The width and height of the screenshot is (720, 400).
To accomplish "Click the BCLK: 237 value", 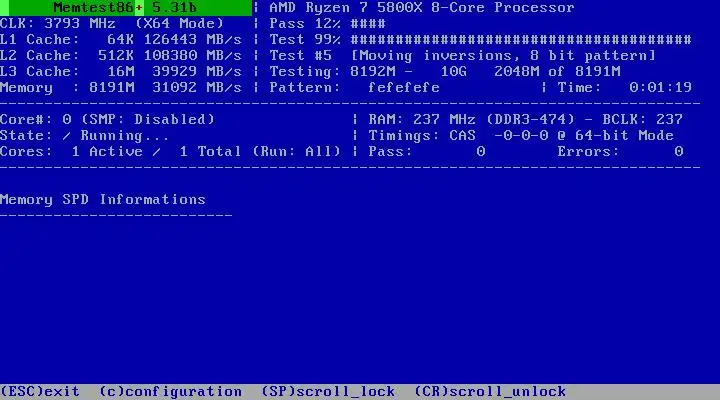I will point(642,119).
